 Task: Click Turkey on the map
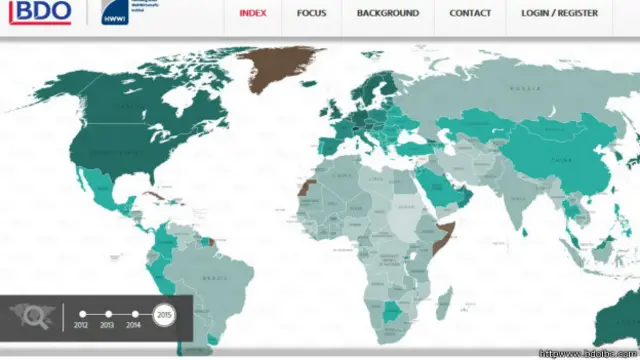click(414, 148)
